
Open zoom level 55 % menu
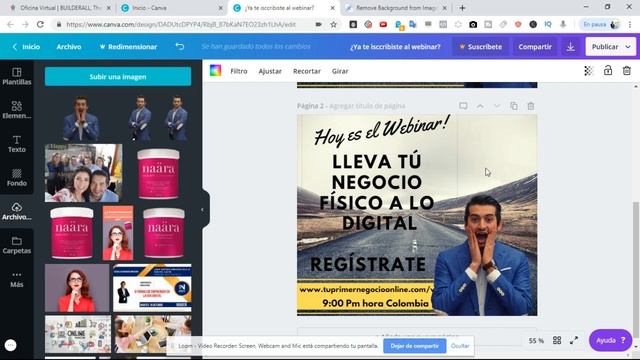click(536, 340)
